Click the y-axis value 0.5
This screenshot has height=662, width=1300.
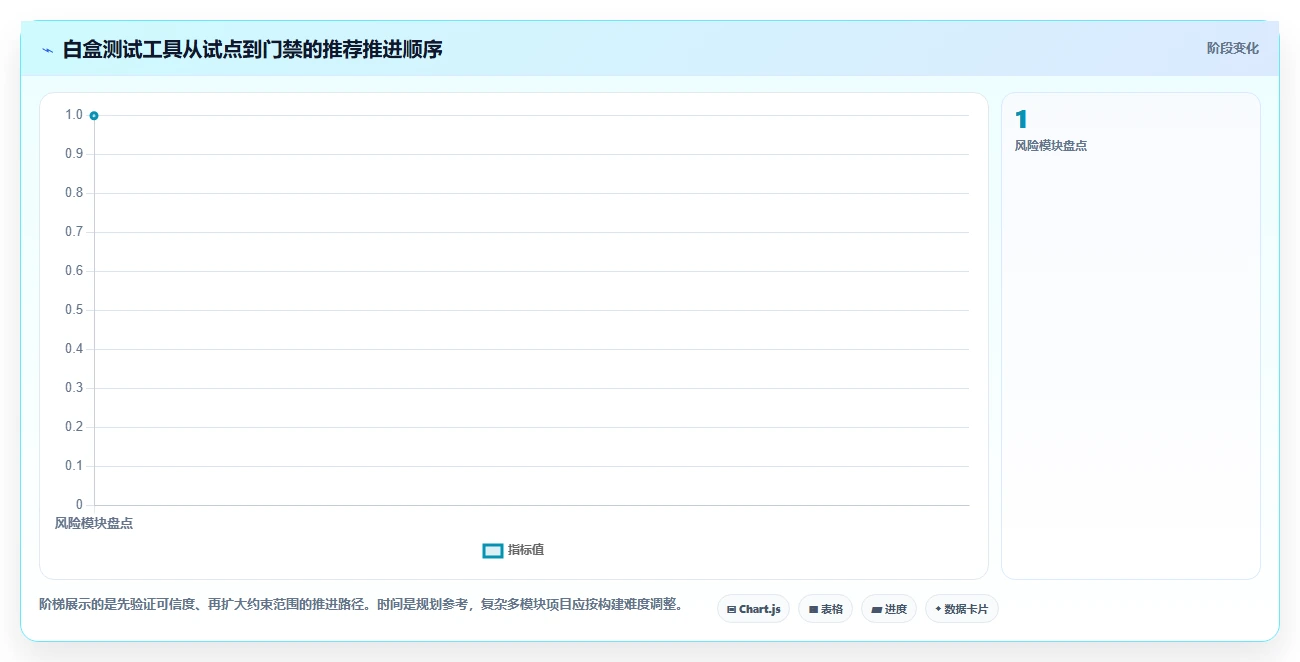click(74, 310)
